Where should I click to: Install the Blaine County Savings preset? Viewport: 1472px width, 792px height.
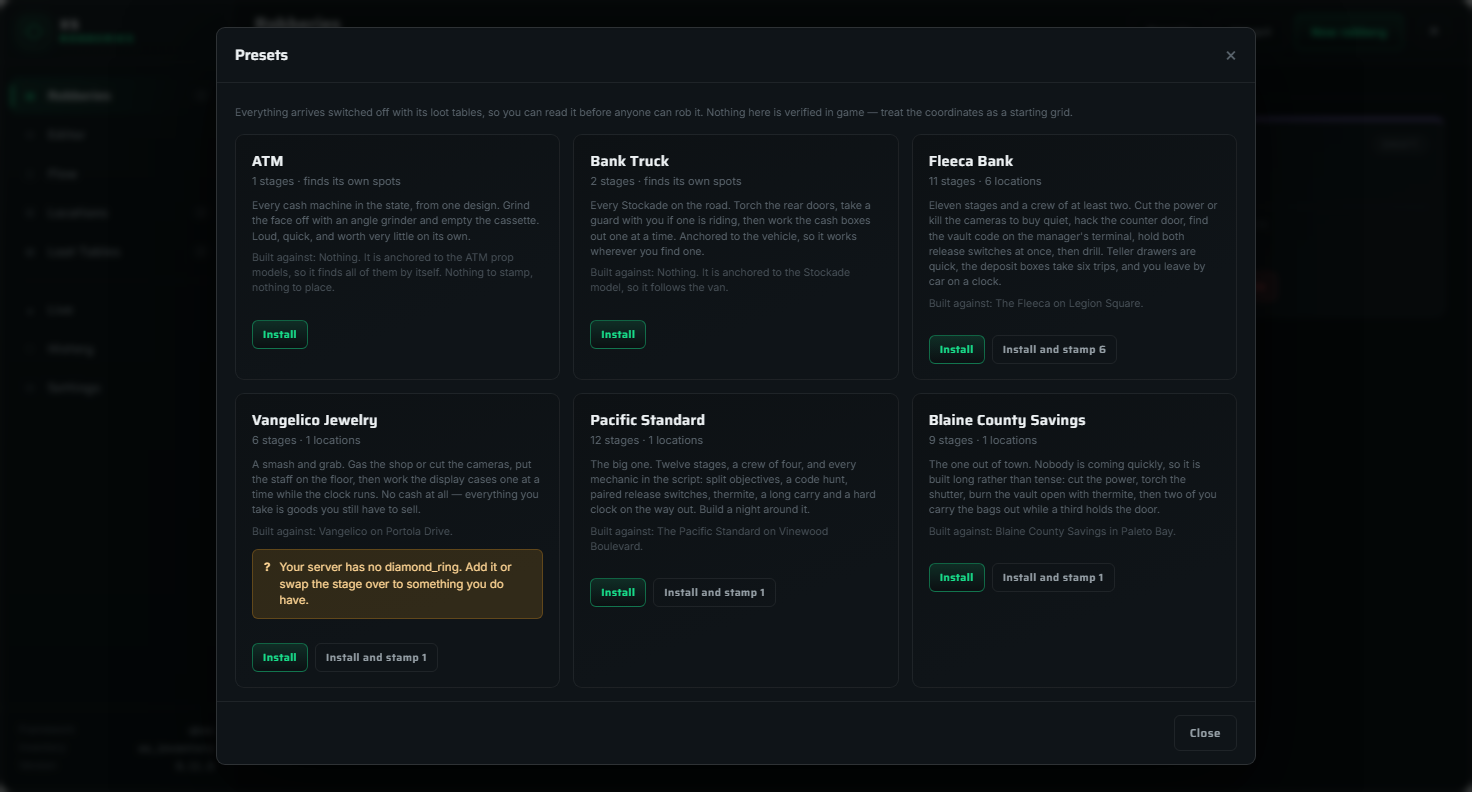pyautogui.click(x=957, y=577)
